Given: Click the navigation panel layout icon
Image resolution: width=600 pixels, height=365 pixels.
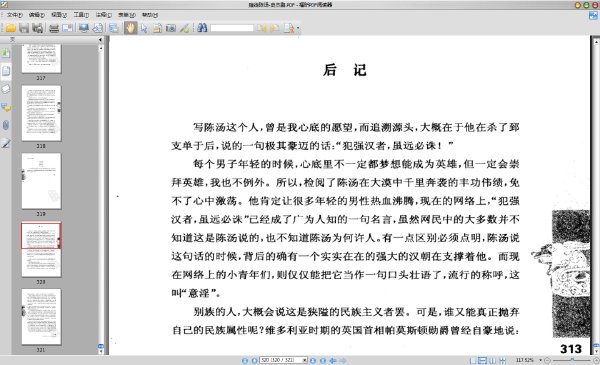Looking at the screenshot, I should point(113,28).
